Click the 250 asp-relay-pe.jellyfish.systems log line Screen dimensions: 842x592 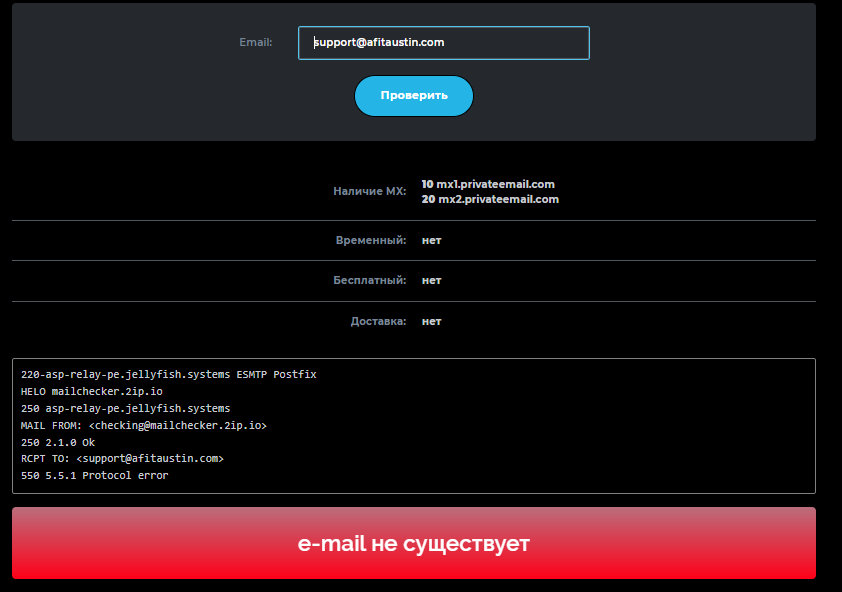pyautogui.click(x=125, y=408)
